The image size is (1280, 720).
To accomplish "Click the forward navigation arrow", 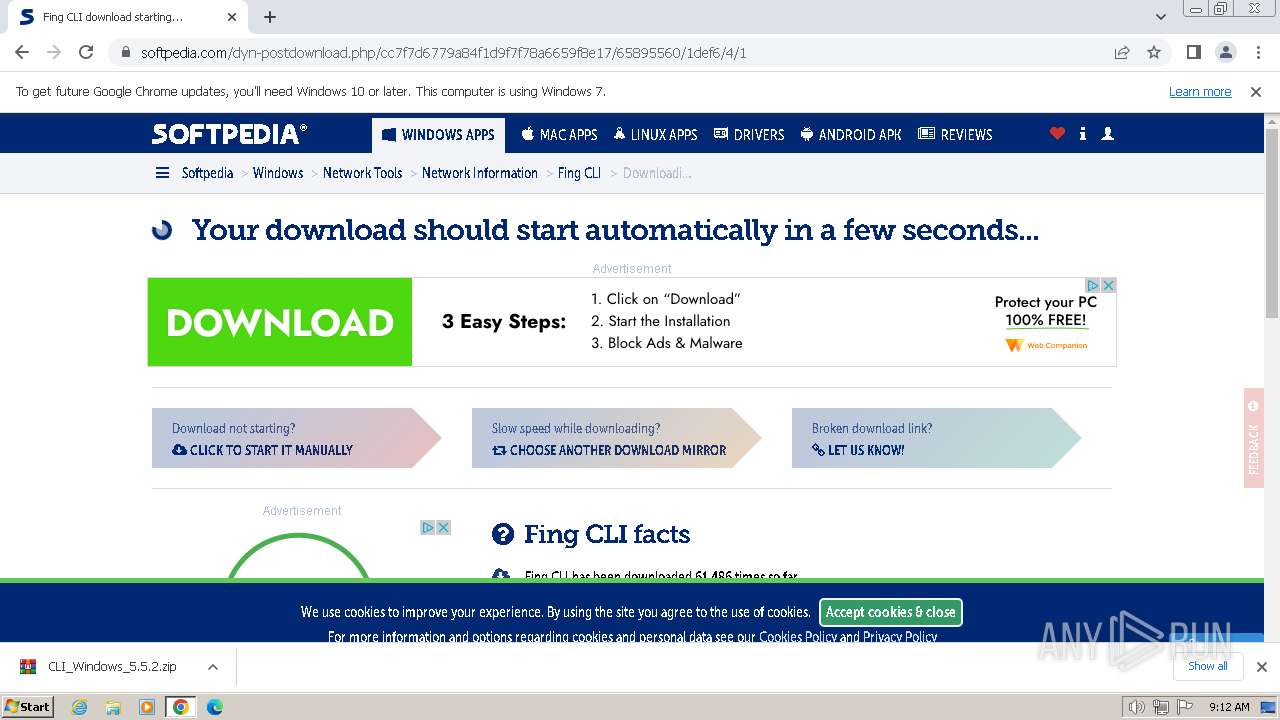I will coord(54,52).
